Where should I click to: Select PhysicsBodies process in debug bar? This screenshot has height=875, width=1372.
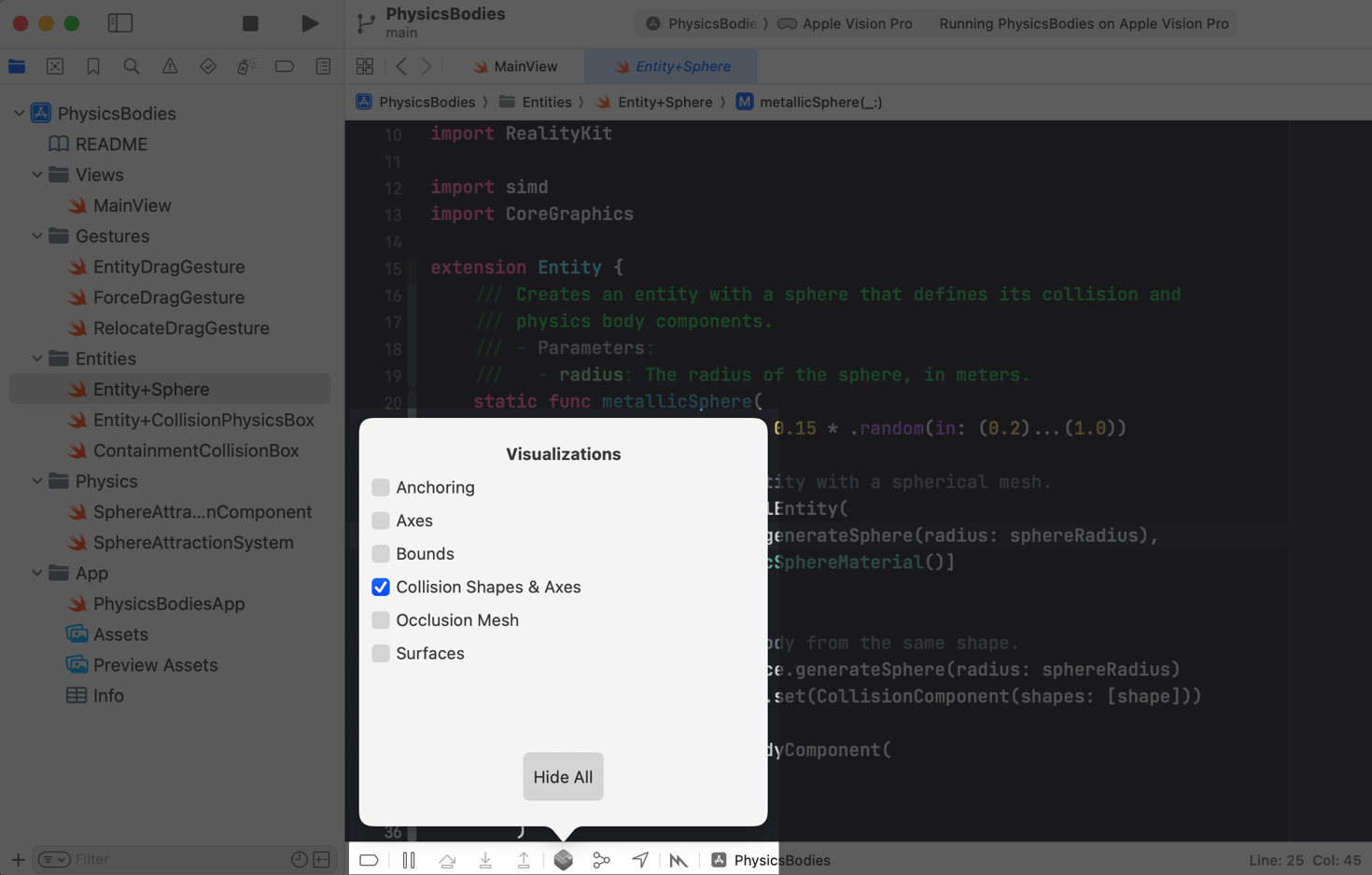(x=771, y=860)
